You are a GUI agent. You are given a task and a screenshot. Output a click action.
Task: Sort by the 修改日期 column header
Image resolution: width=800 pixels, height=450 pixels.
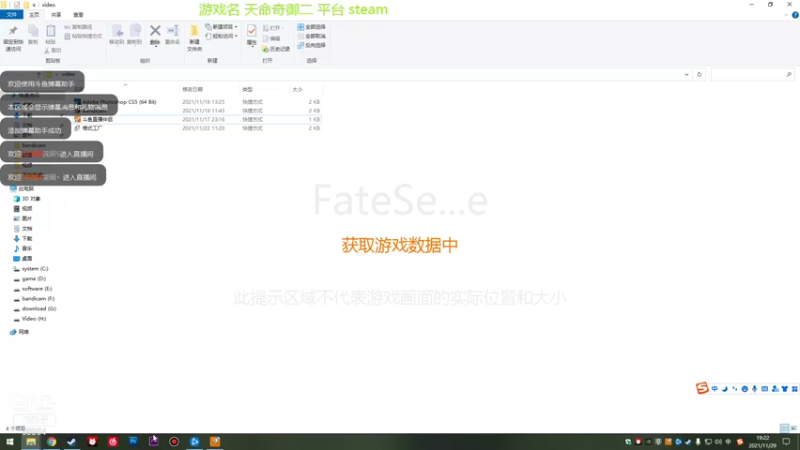coord(192,89)
